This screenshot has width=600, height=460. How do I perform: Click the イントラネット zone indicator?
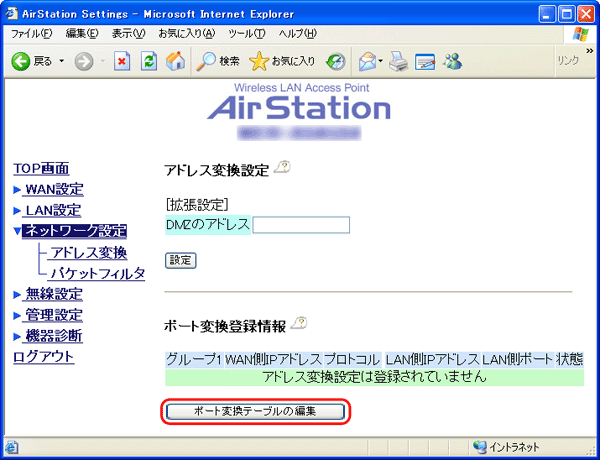point(506,447)
